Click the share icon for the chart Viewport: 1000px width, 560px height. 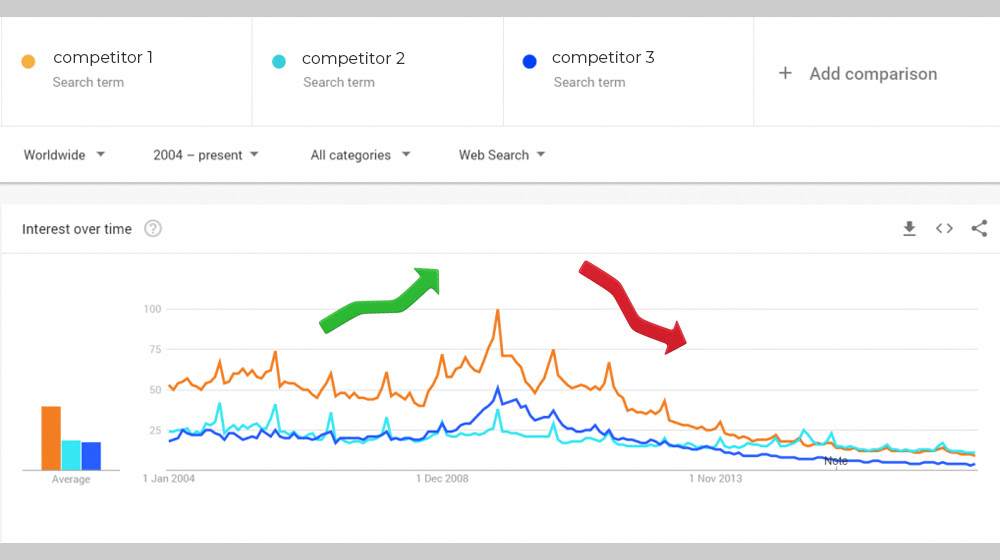[980, 228]
